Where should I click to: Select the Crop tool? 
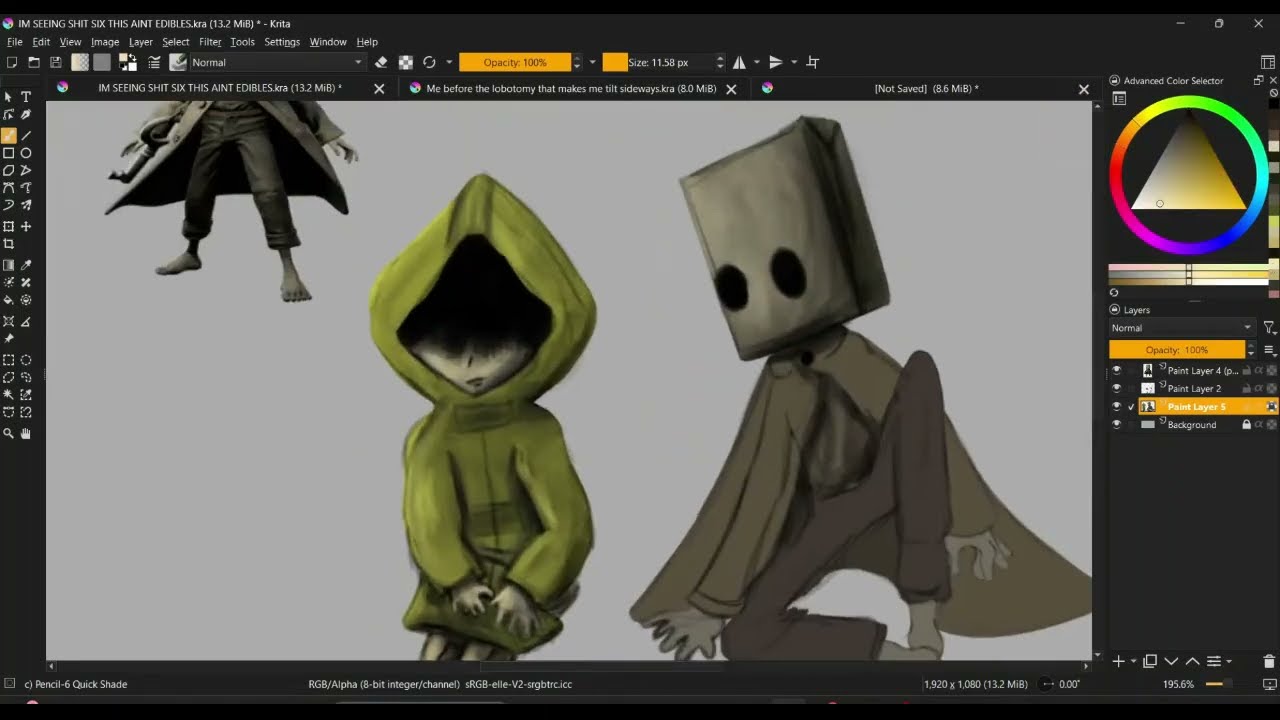(8, 244)
